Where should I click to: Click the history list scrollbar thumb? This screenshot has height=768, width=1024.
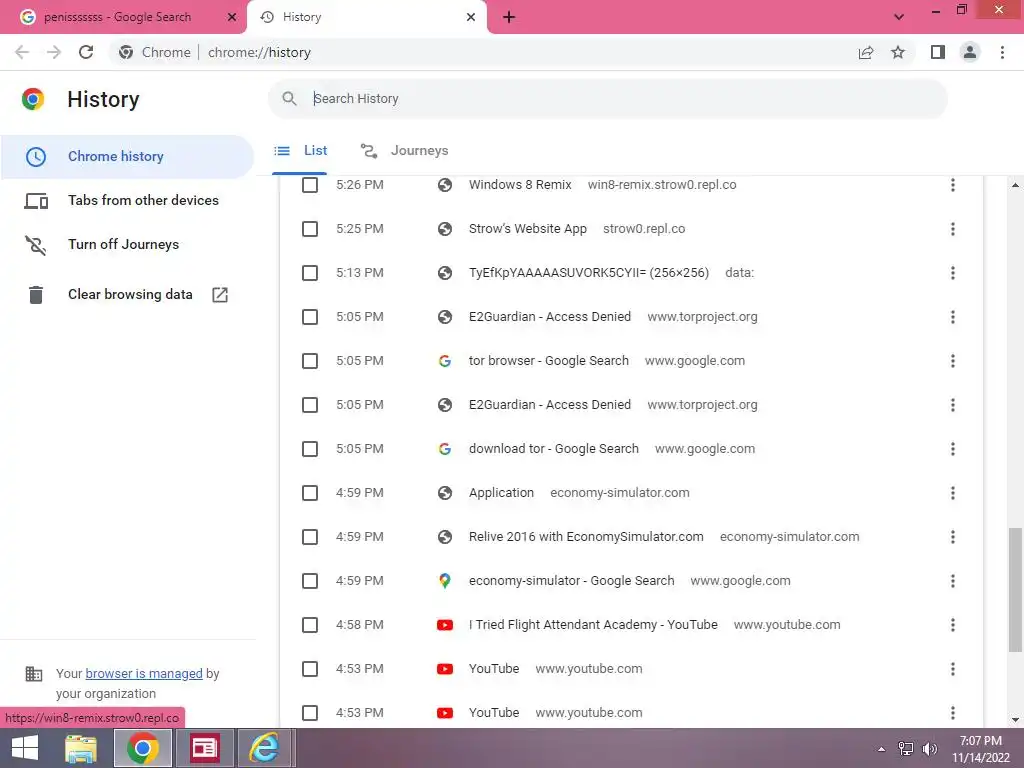1015,590
